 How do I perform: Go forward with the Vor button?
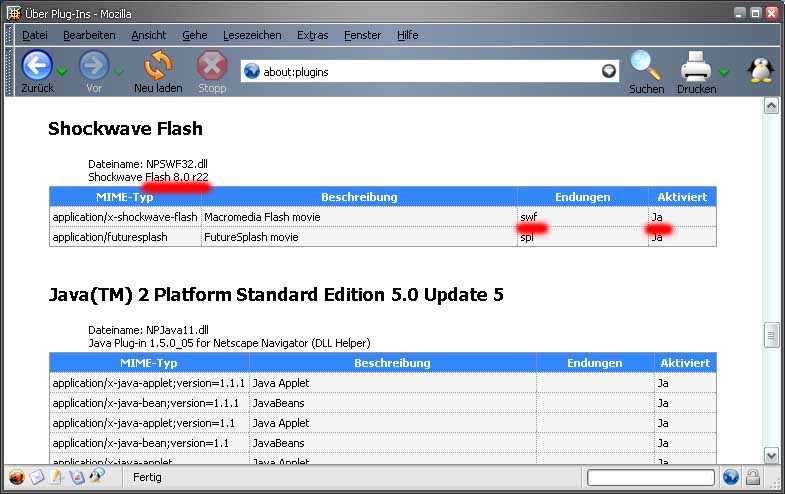tap(94, 71)
